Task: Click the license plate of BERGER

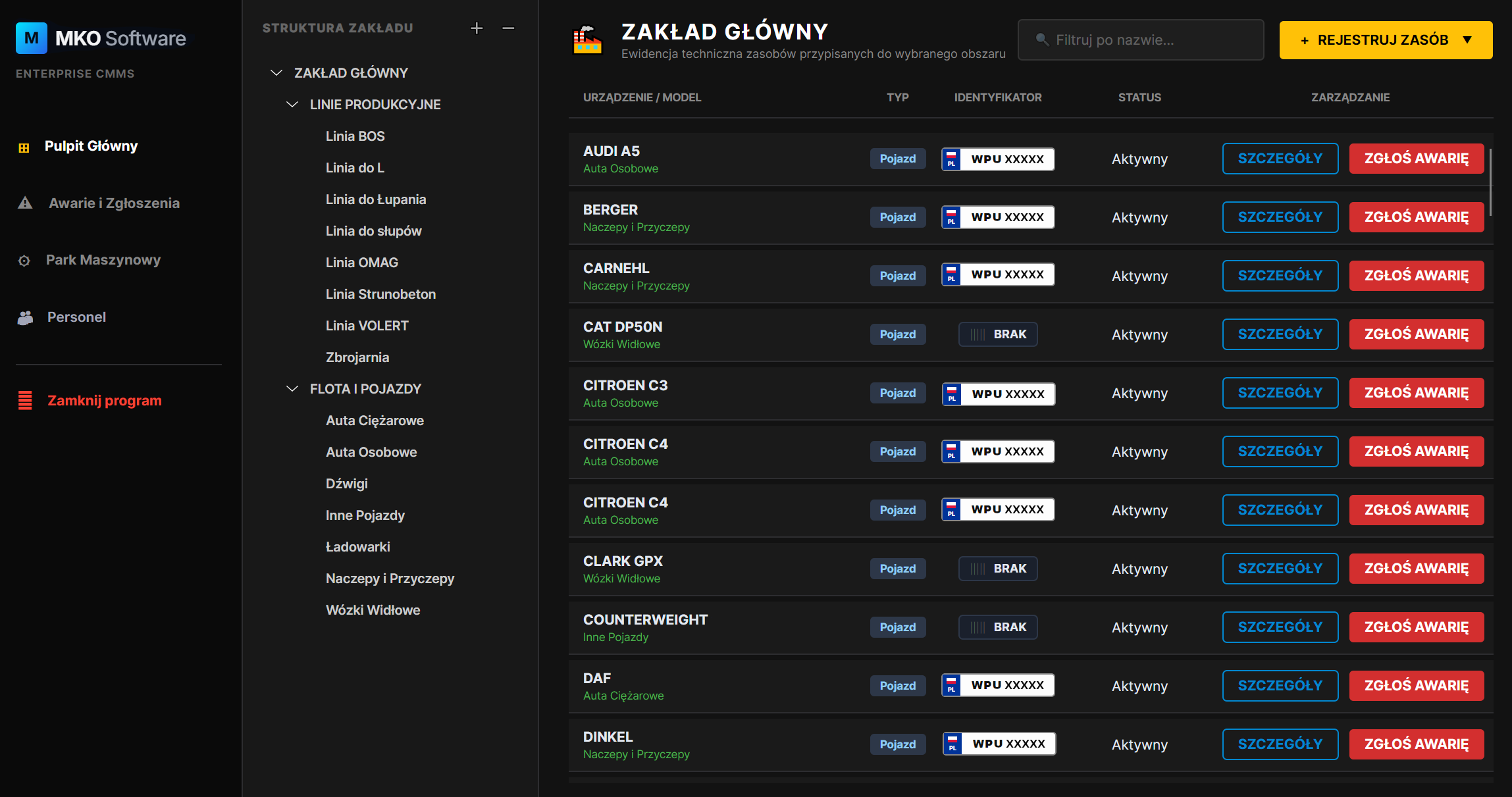Action: coord(998,217)
